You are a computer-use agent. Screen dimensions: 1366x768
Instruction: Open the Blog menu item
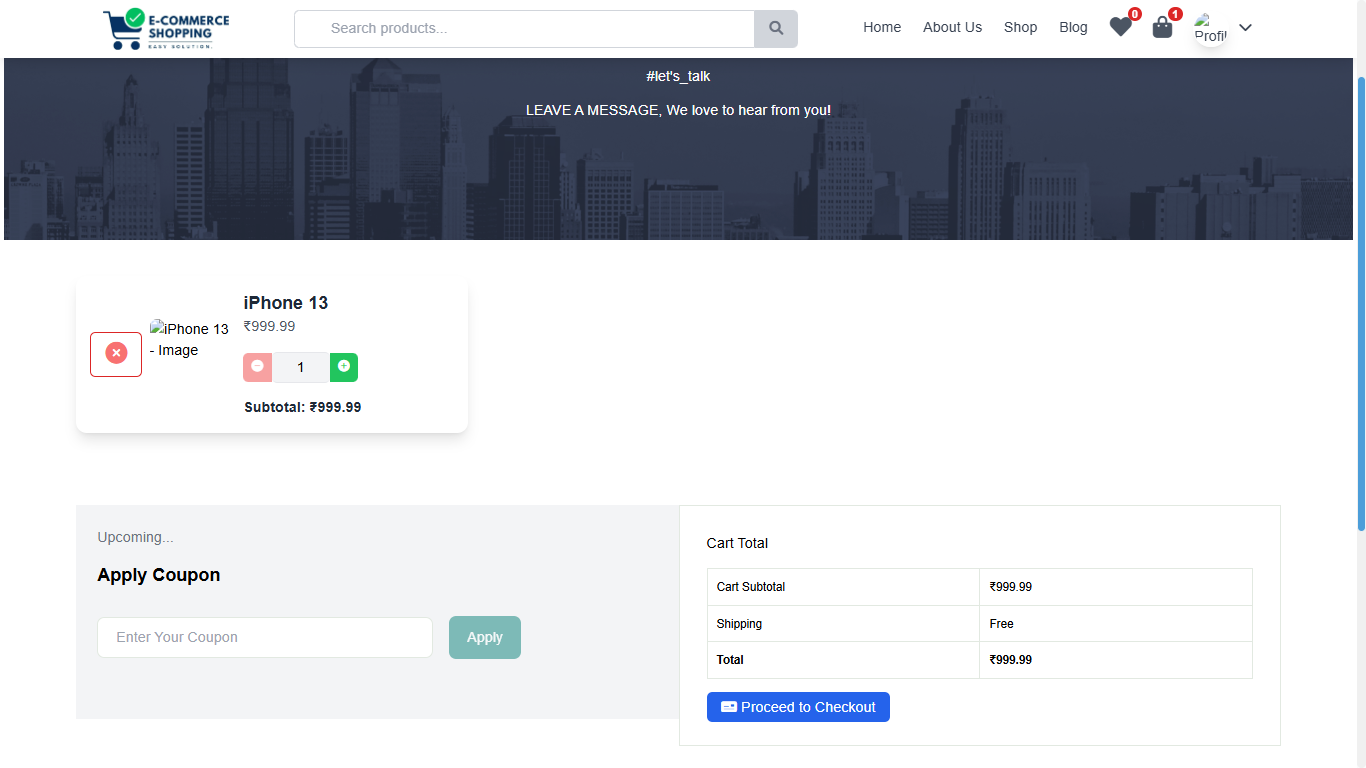click(1073, 27)
